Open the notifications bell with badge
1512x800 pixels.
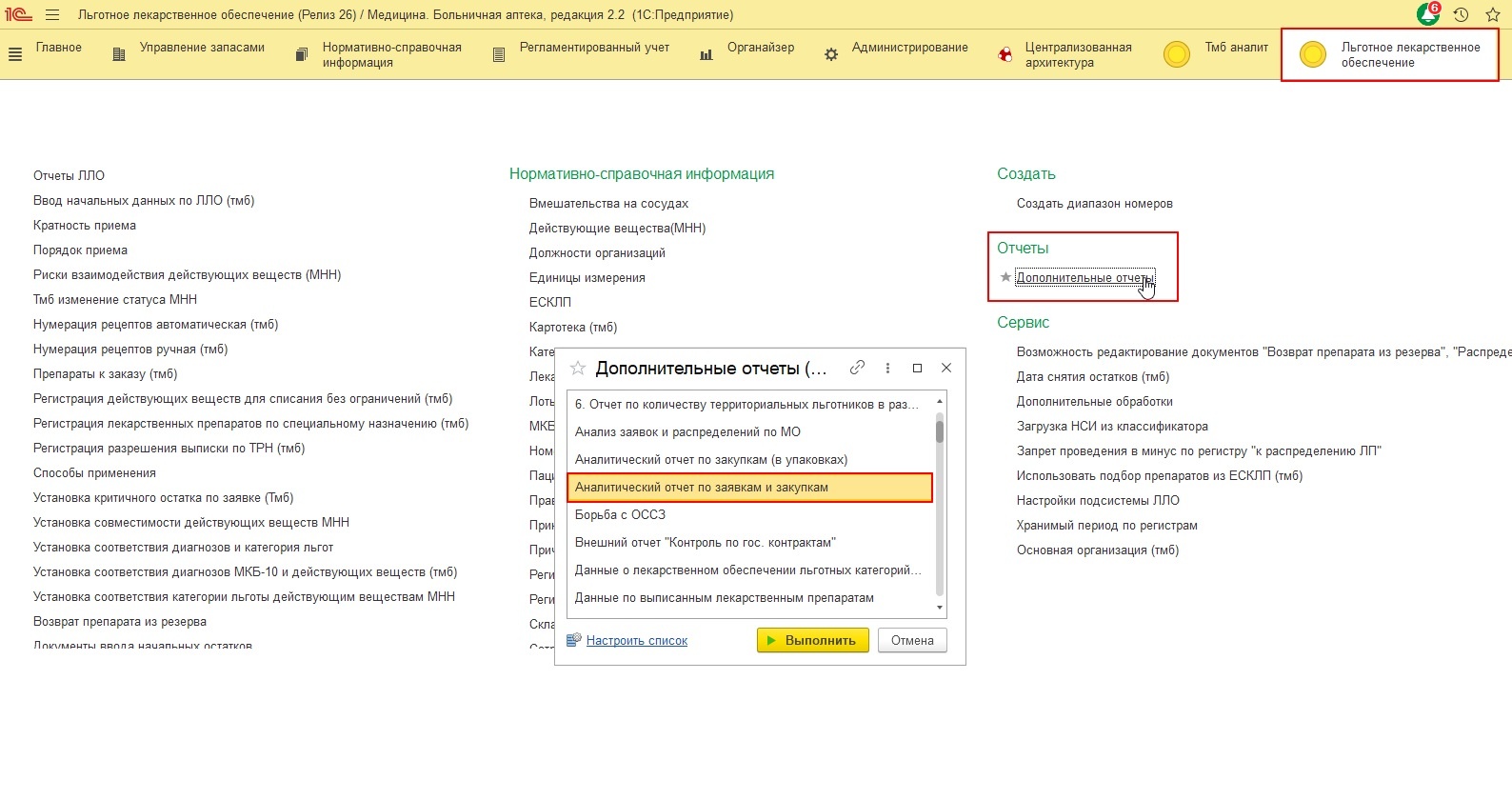tap(1428, 14)
